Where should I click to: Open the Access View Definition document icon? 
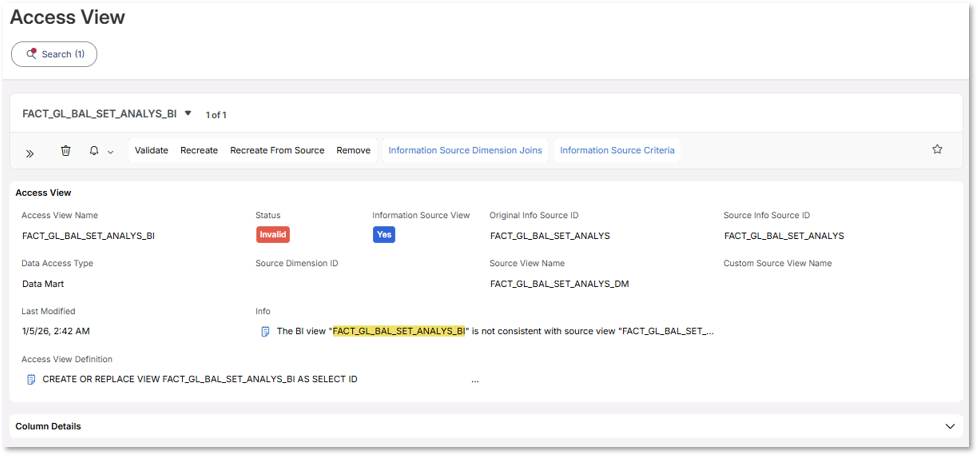point(31,379)
